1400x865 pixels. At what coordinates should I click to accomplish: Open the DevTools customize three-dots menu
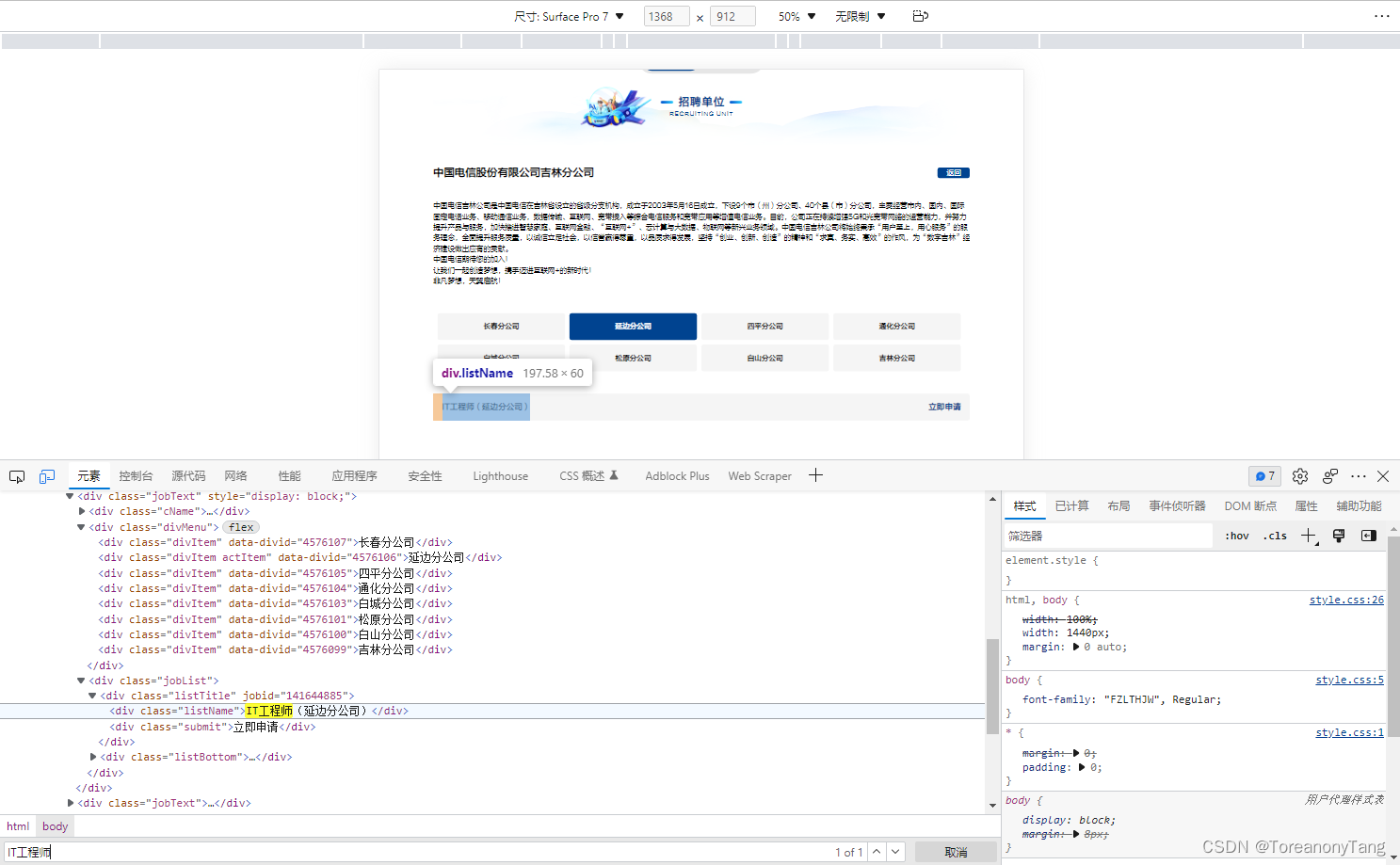(1359, 476)
